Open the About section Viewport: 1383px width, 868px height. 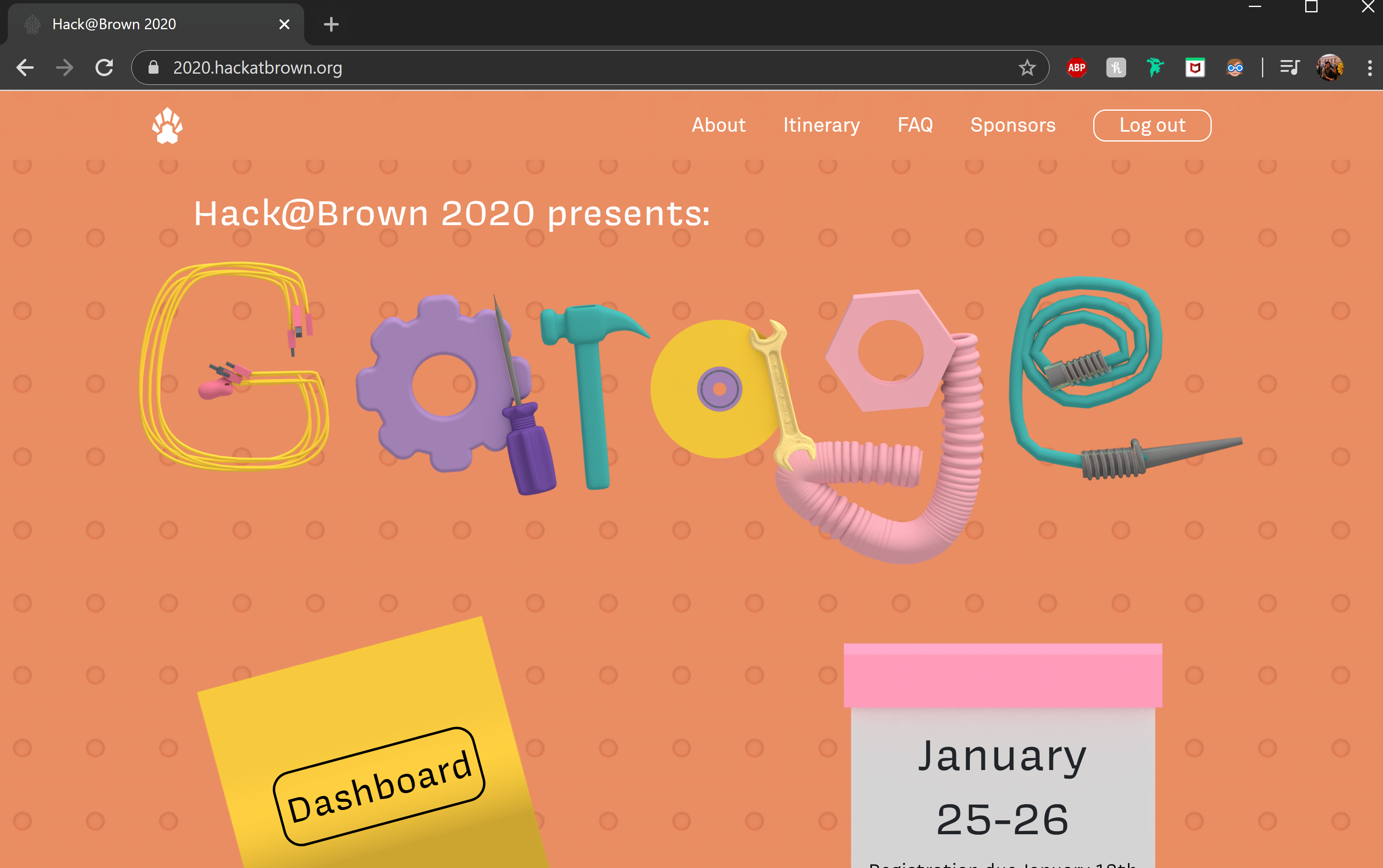click(x=718, y=125)
